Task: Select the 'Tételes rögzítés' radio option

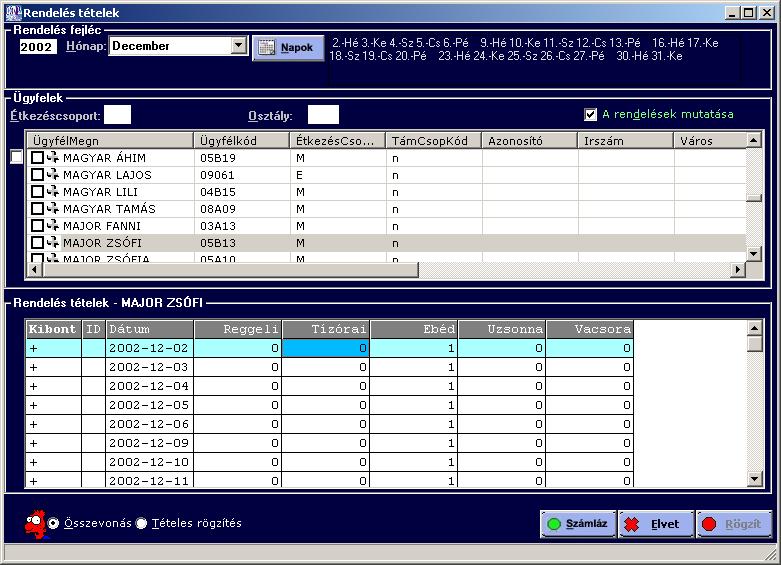Action: (x=141, y=523)
